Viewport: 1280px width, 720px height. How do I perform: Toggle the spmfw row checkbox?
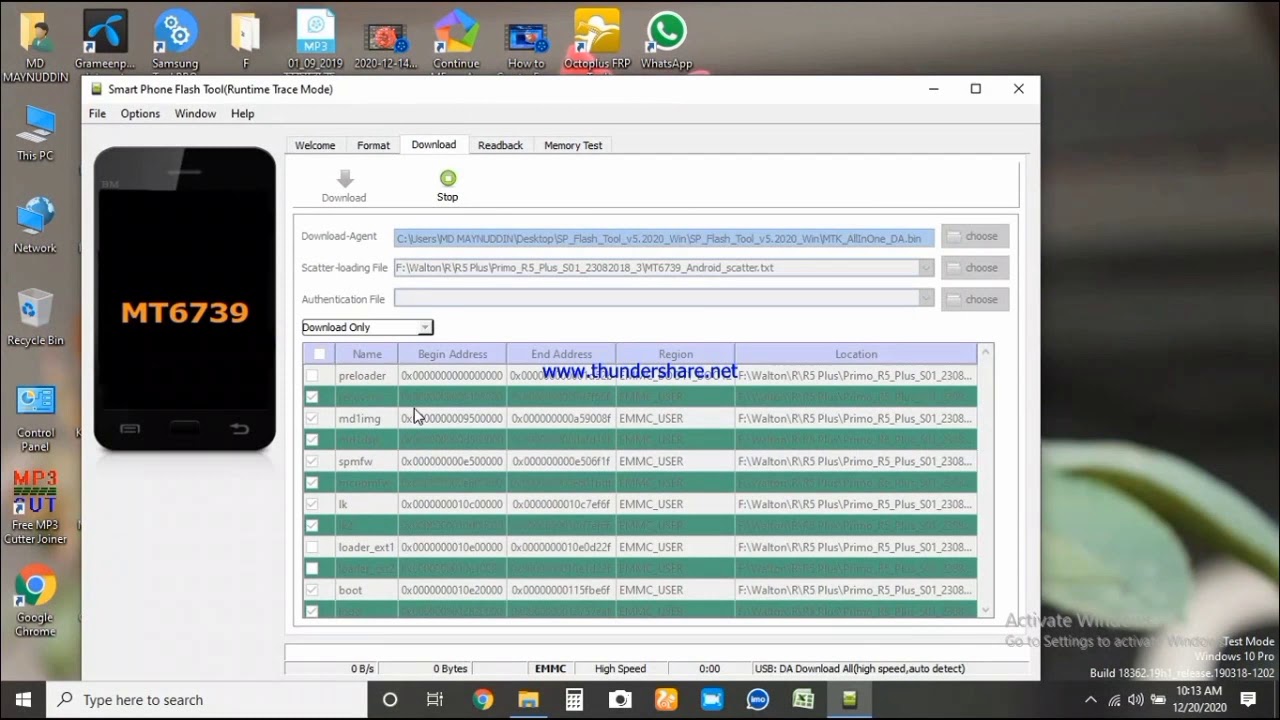(312, 462)
